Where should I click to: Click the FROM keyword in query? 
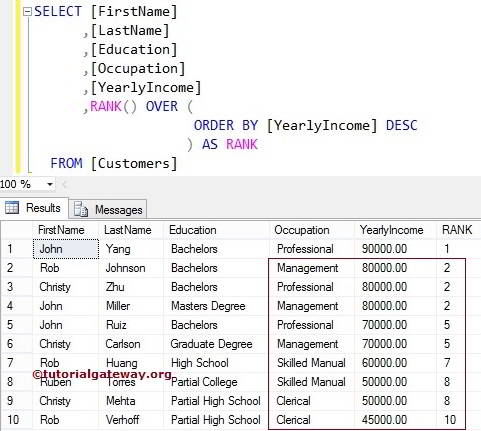coord(66,164)
